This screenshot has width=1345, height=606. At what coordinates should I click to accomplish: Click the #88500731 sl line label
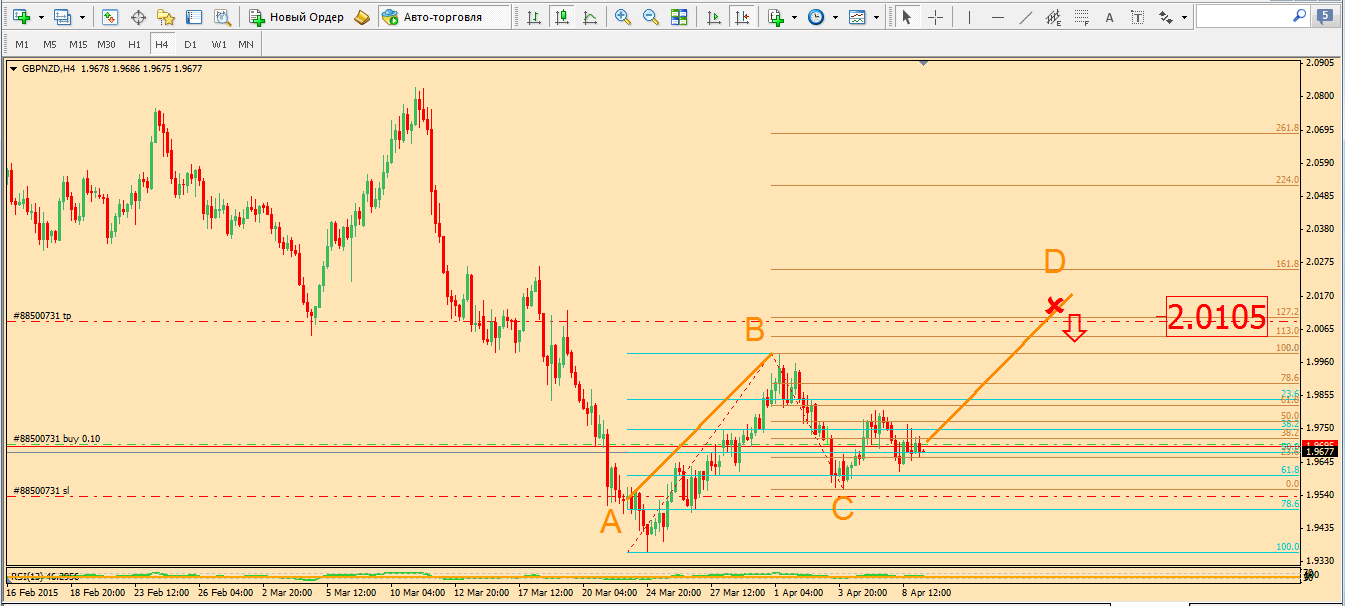point(41,491)
